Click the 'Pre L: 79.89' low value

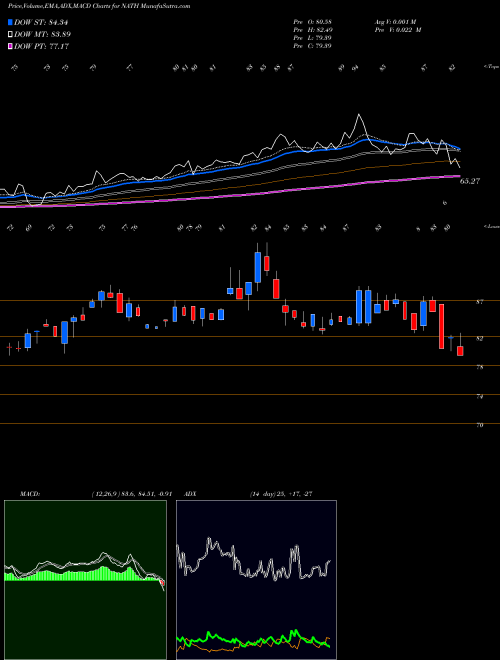click(313, 38)
